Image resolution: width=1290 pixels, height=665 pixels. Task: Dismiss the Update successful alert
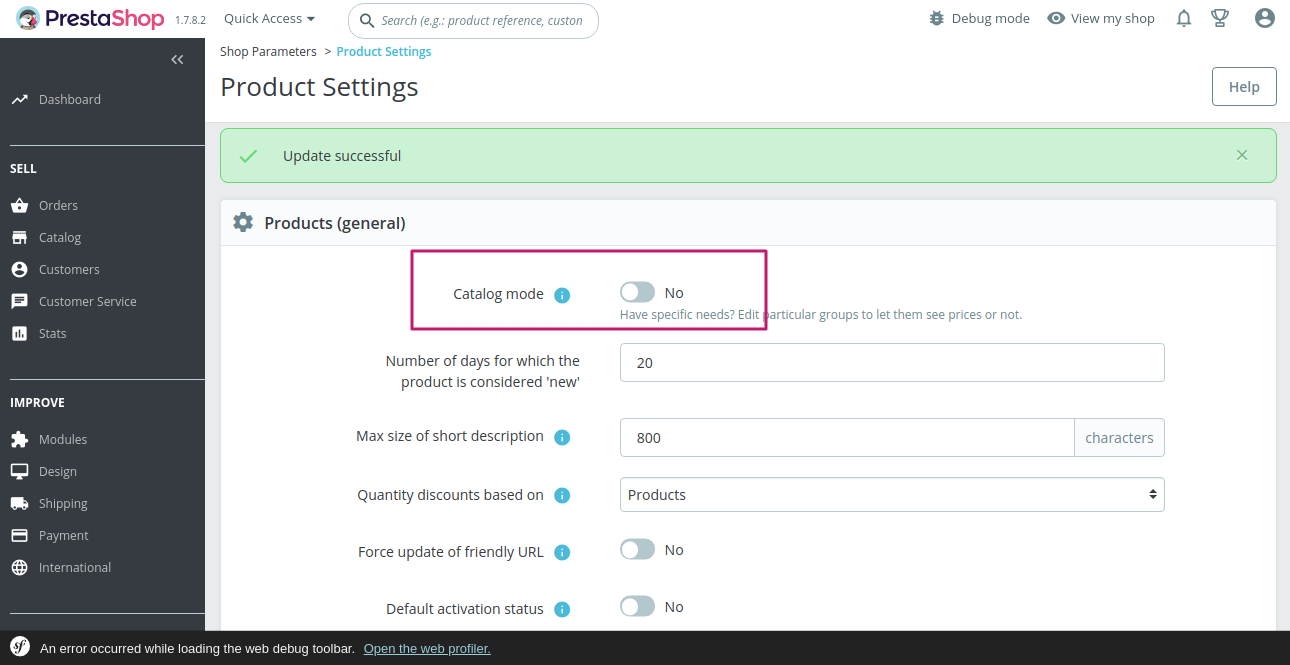click(x=1242, y=155)
